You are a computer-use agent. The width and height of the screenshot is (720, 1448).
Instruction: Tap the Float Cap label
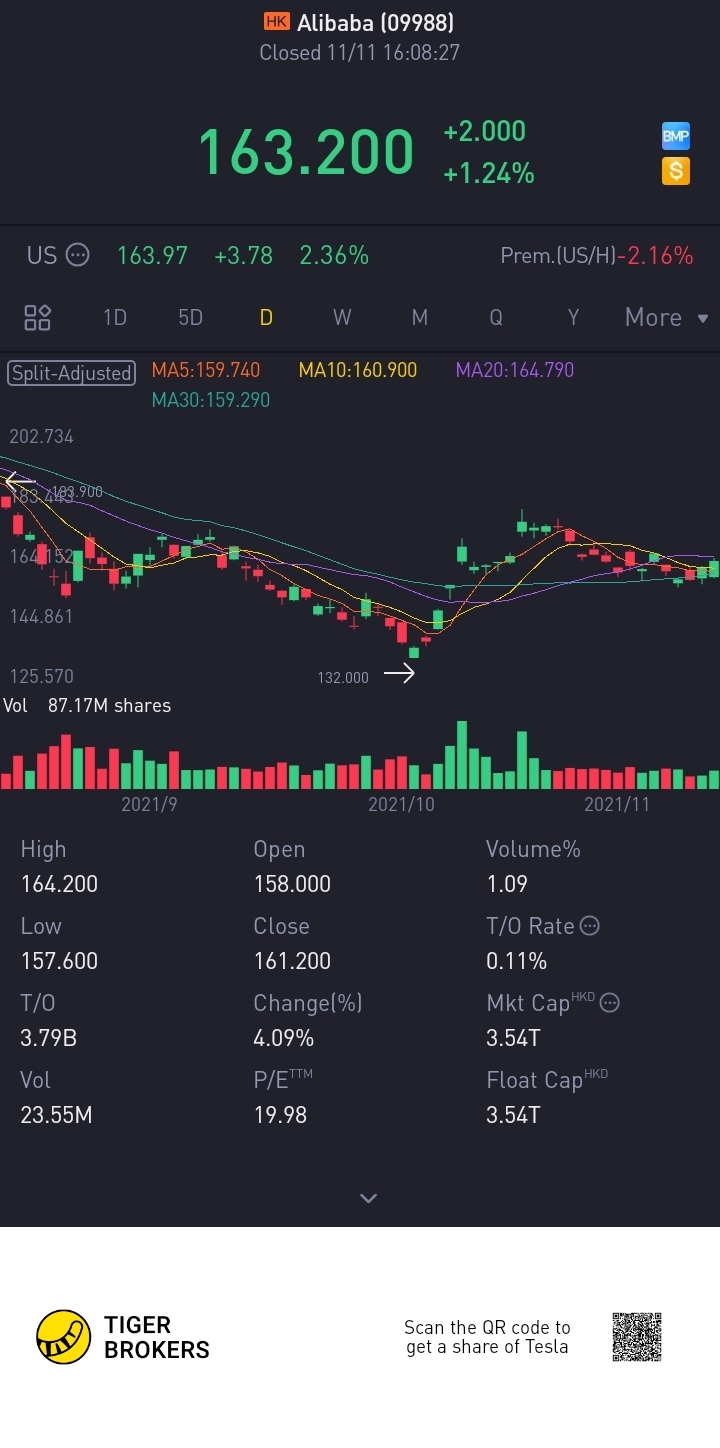click(547, 1079)
